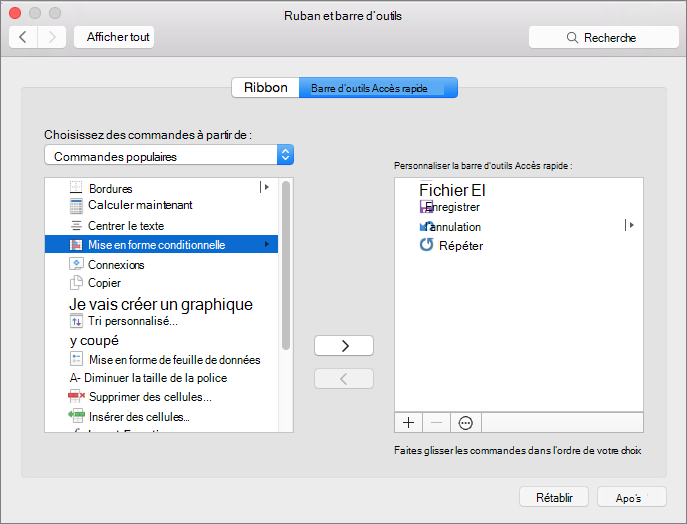
Task: Click the Insérer des cellules icon
Action: tap(77, 414)
